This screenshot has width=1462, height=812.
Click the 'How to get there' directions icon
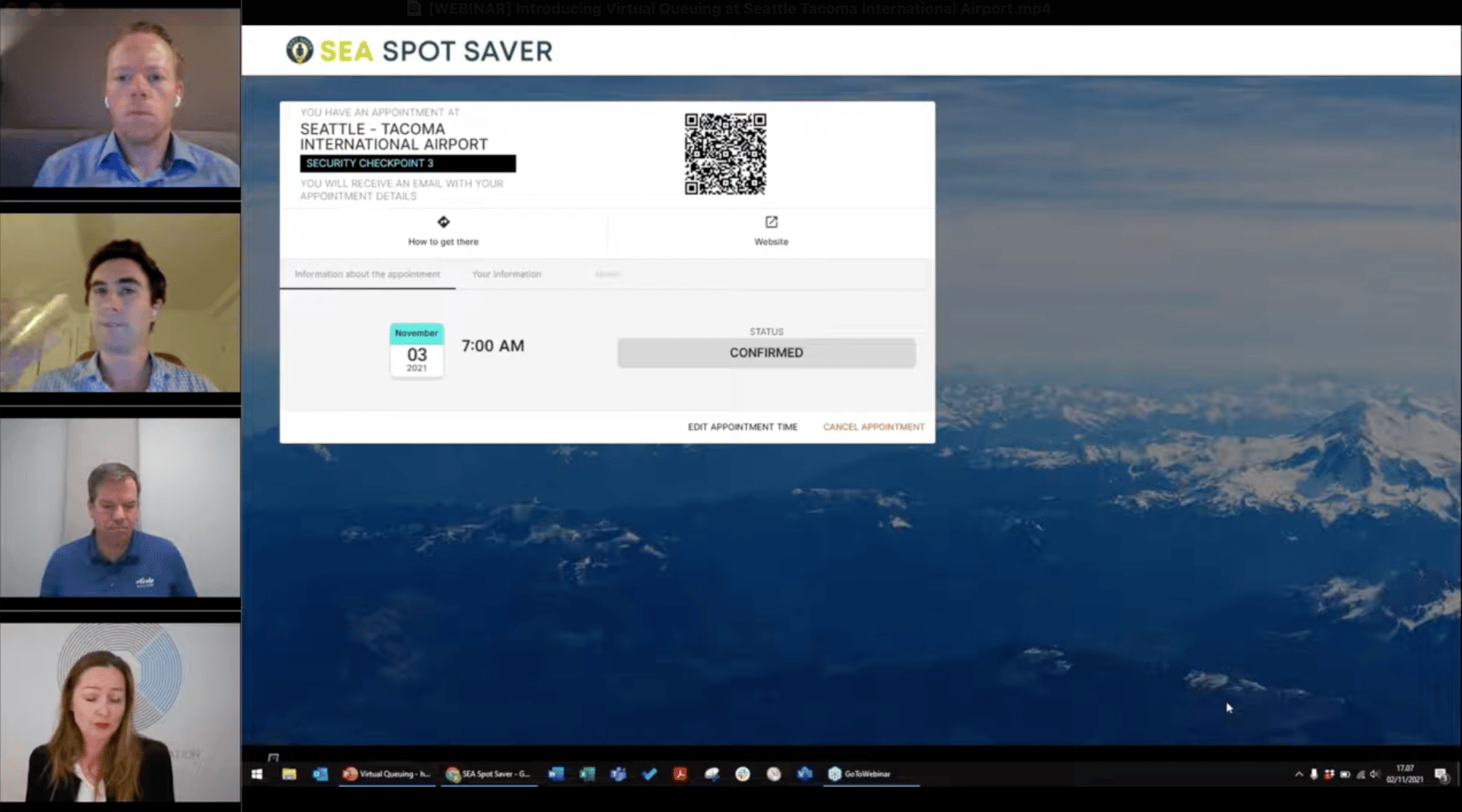click(x=443, y=222)
